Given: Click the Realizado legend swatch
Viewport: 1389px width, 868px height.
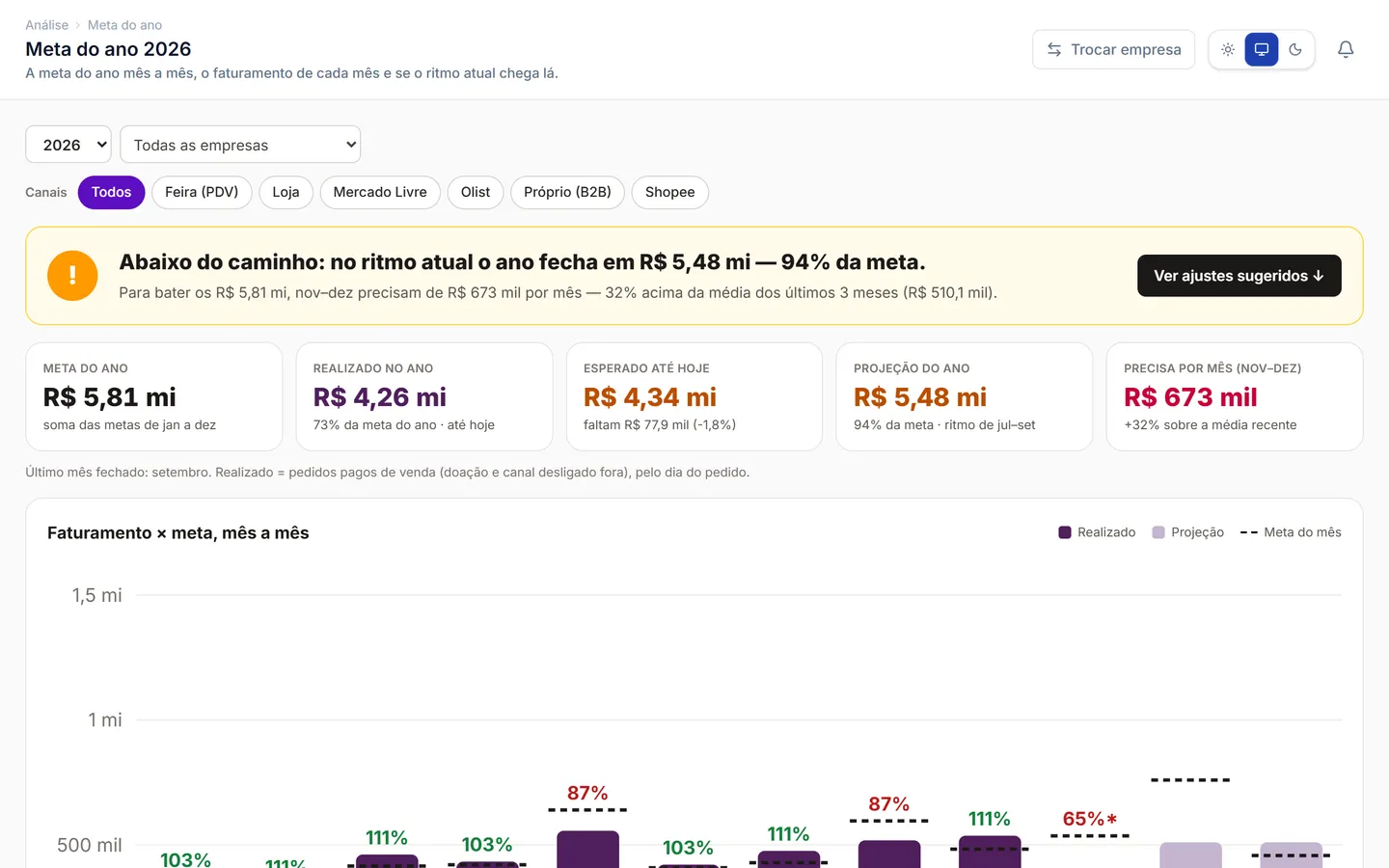Looking at the screenshot, I should click(1065, 532).
